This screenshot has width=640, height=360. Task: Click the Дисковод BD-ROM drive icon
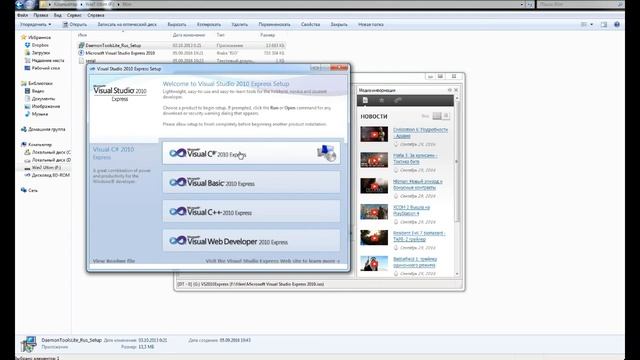point(27,175)
